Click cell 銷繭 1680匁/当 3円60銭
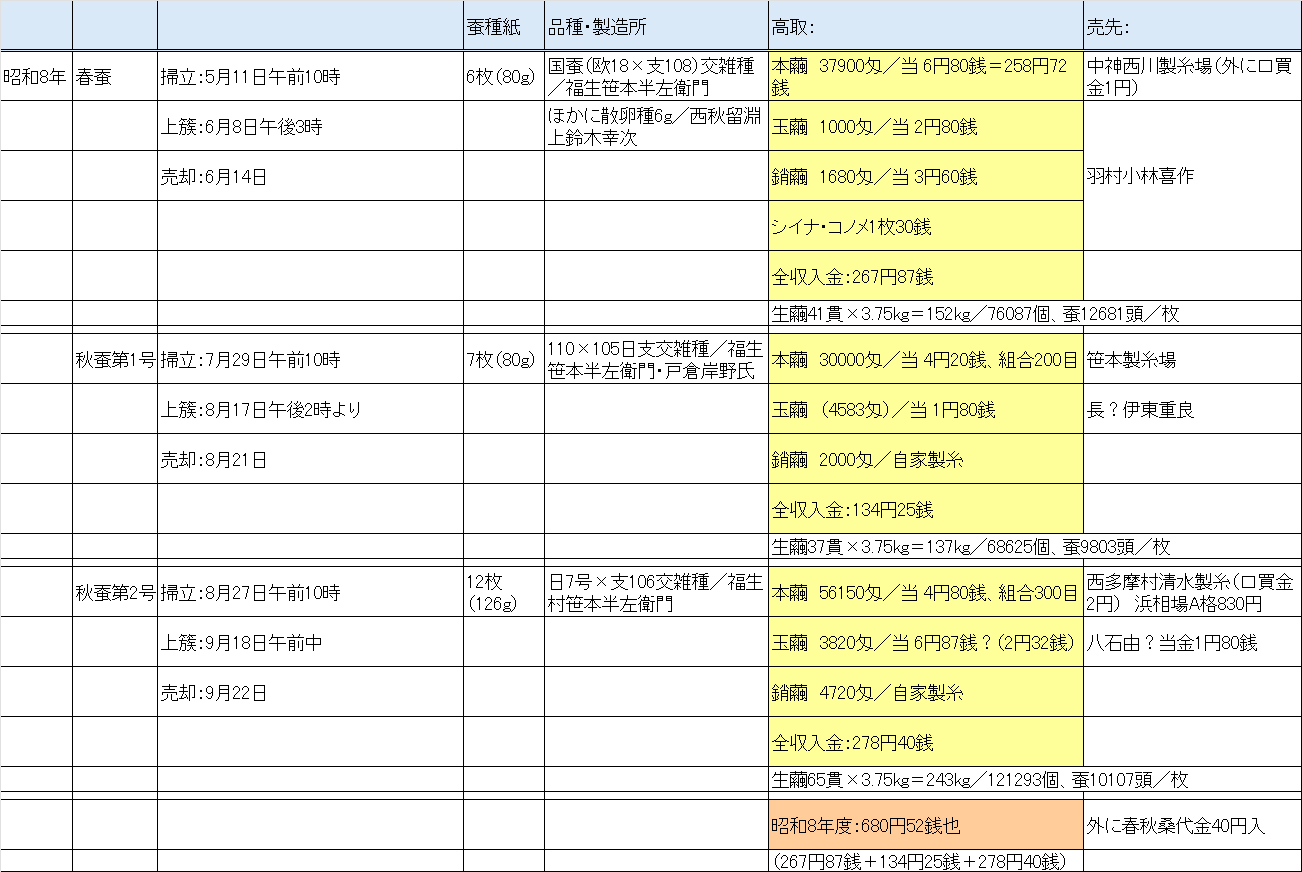This screenshot has height=872, width=1302. coord(926,176)
